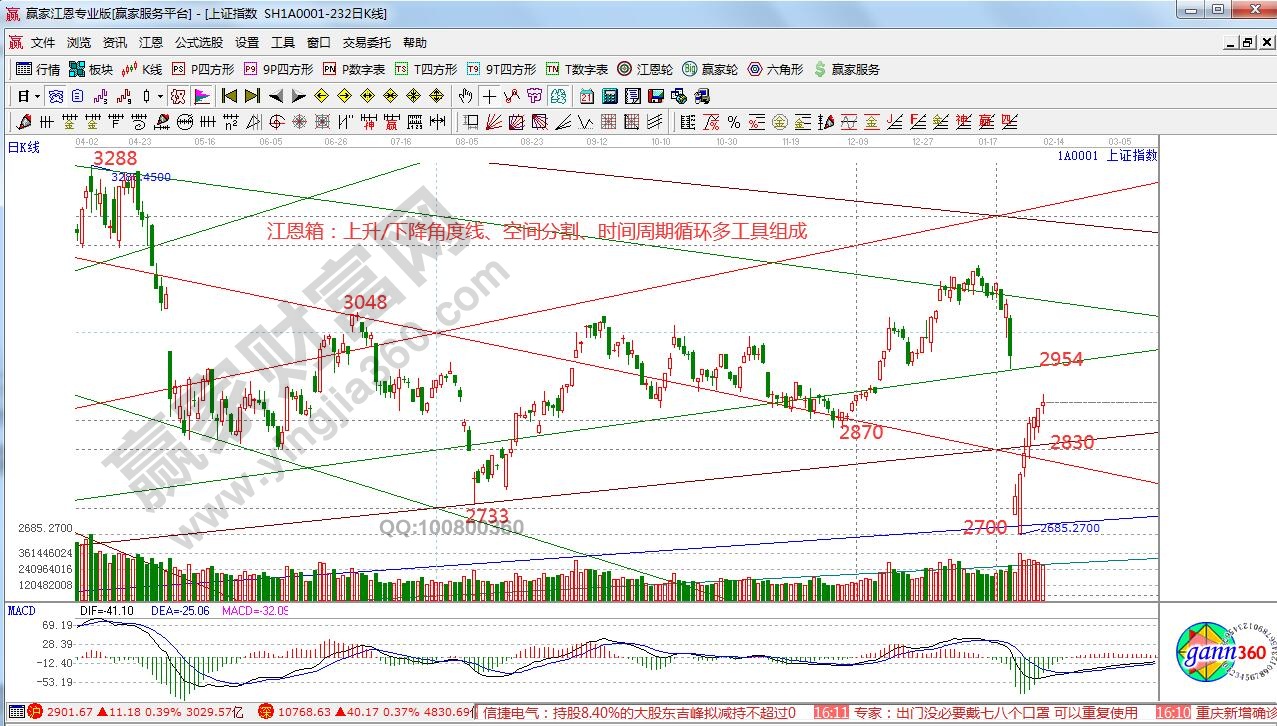Open the 交易委托 menu

pos(366,43)
